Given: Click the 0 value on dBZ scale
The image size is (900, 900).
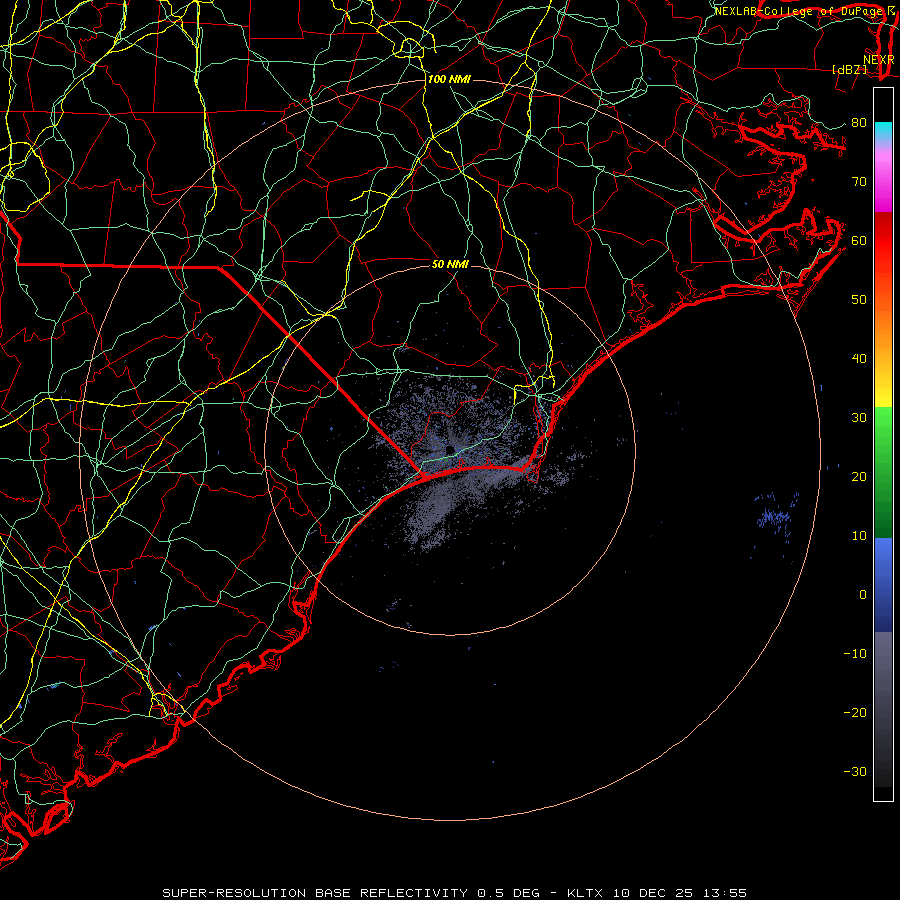Looking at the screenshot, I should click(863, 595).
